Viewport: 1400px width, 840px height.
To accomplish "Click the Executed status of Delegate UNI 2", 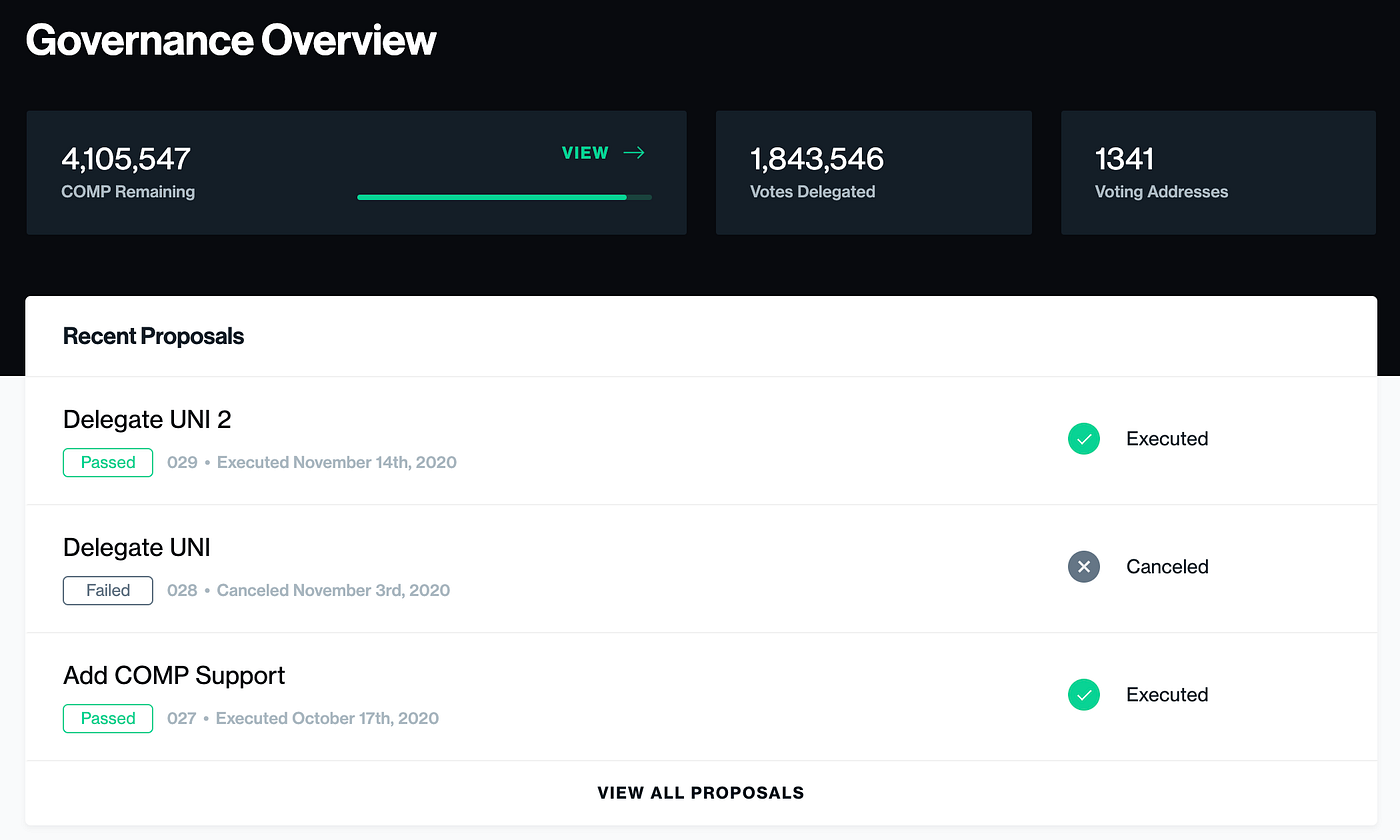I will (x=1167, y=438).
